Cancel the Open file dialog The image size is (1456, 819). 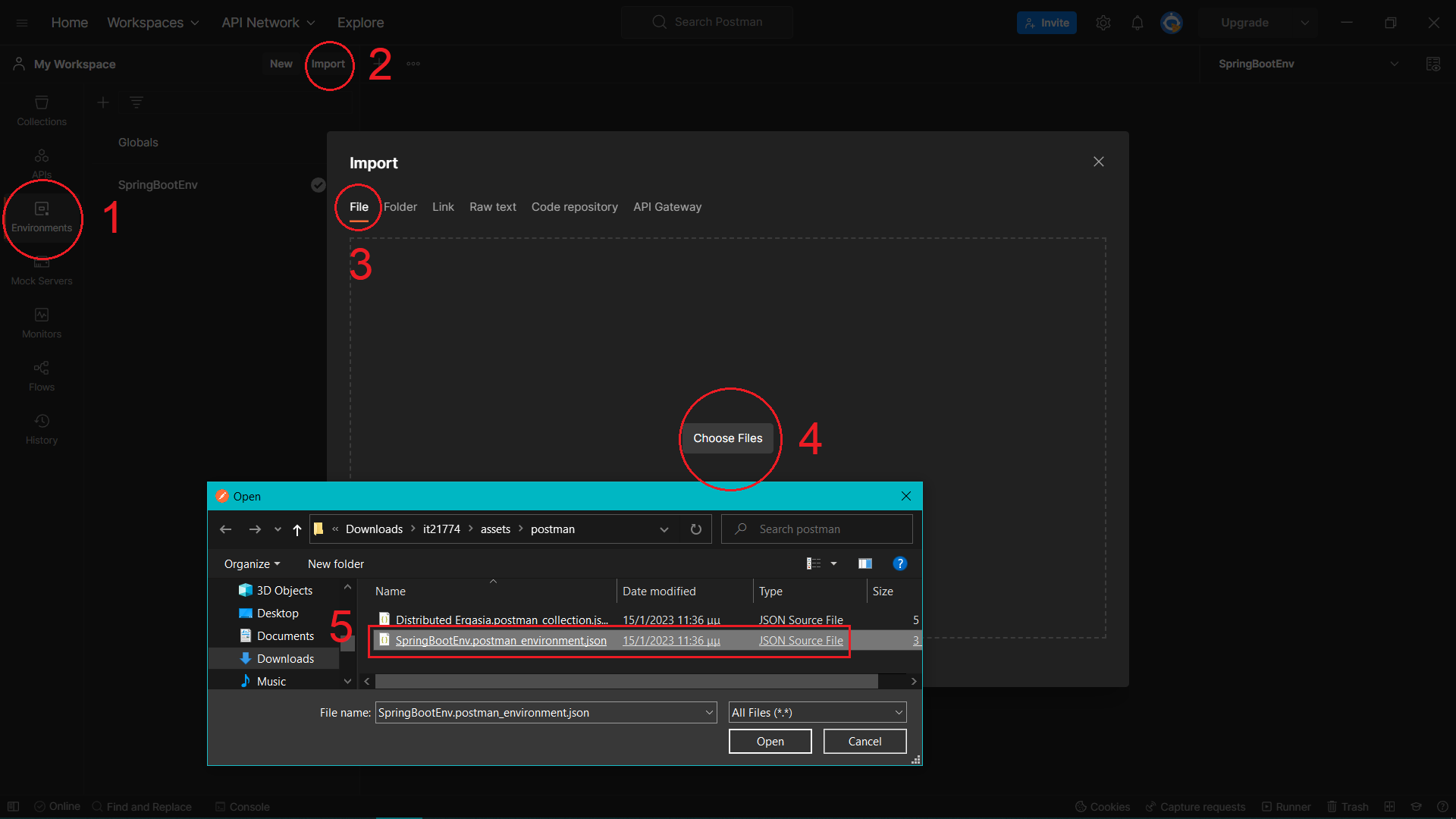point(865,742)
